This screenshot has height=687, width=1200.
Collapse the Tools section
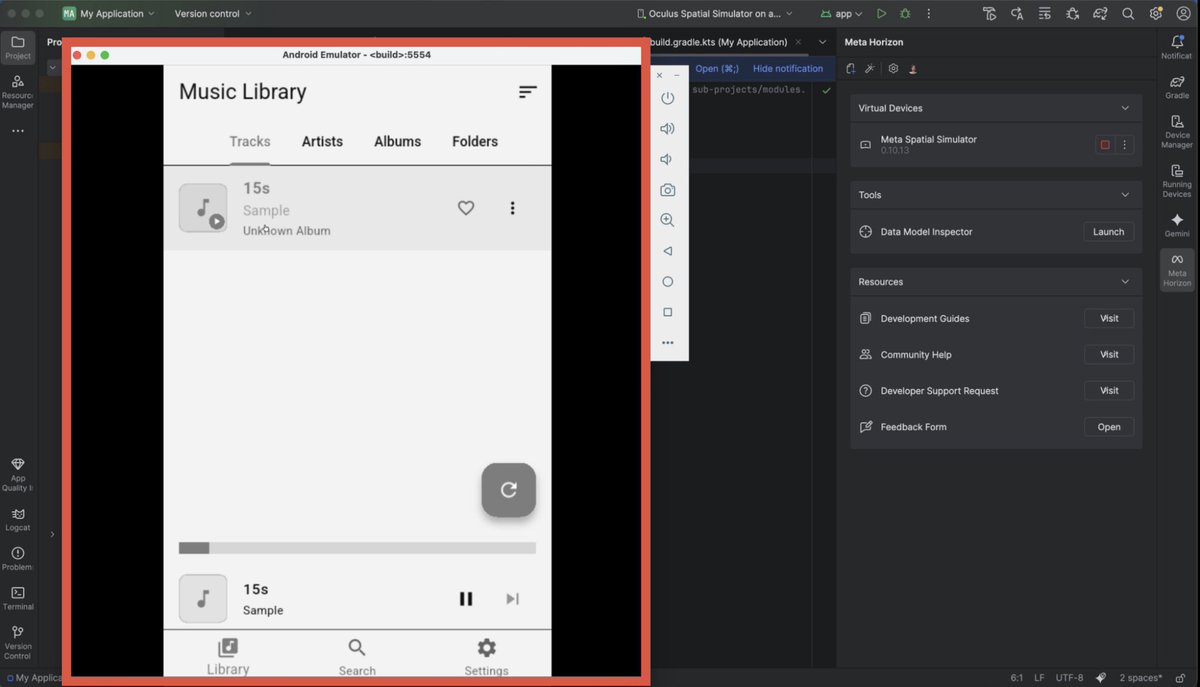tap(1124, 194)
